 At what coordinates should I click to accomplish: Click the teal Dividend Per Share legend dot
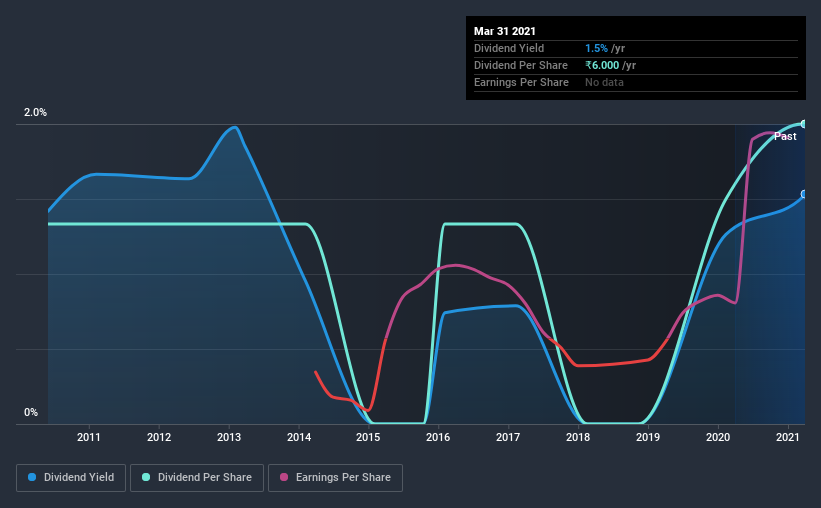(146, 477)
